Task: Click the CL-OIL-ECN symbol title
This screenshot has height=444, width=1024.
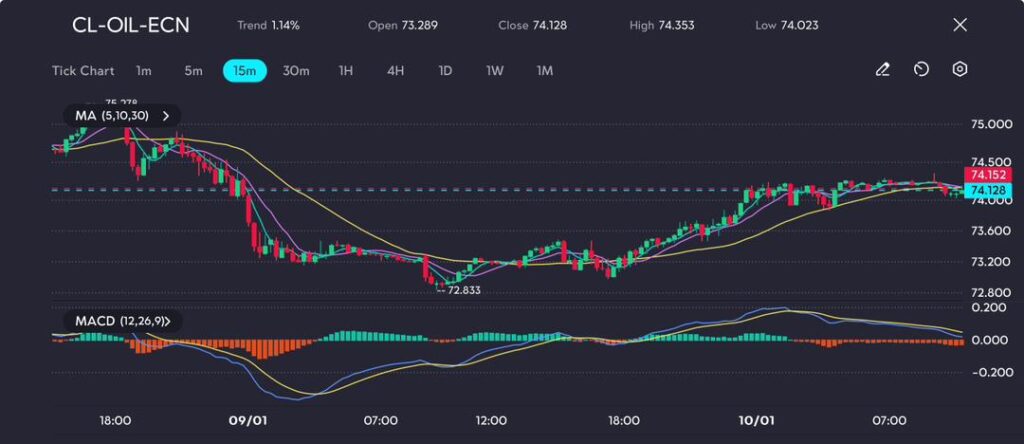Action: [130, 25]
